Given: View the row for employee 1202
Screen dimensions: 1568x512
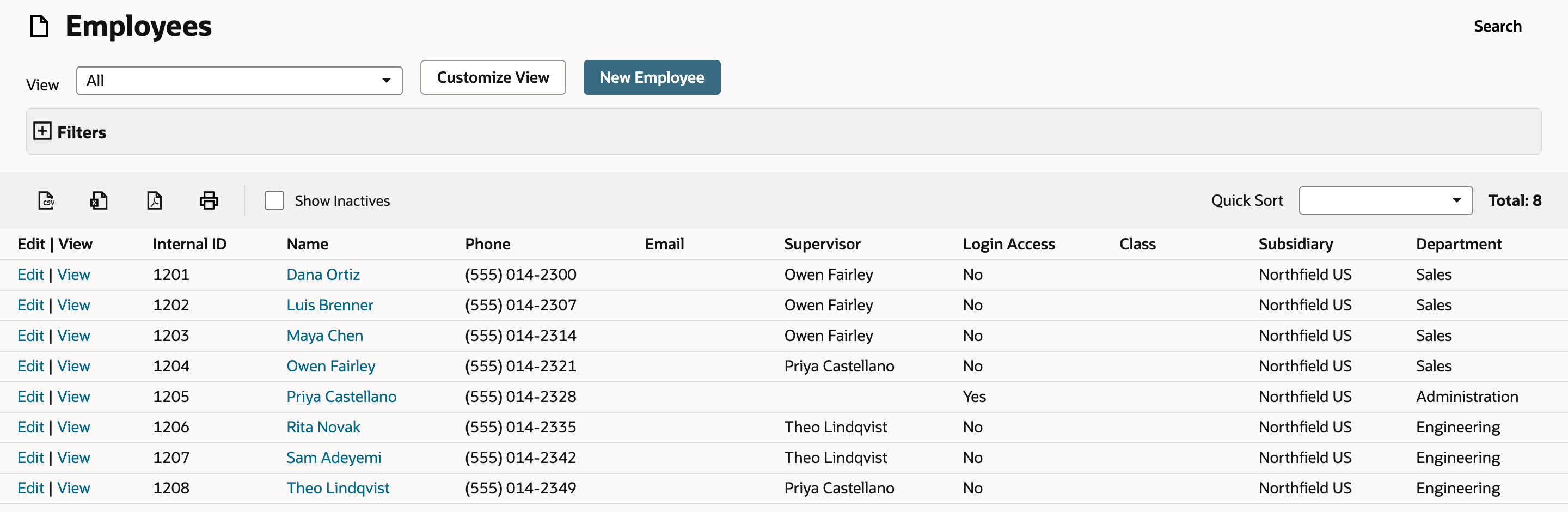Looking at the screenshot, I should [73, 305].
